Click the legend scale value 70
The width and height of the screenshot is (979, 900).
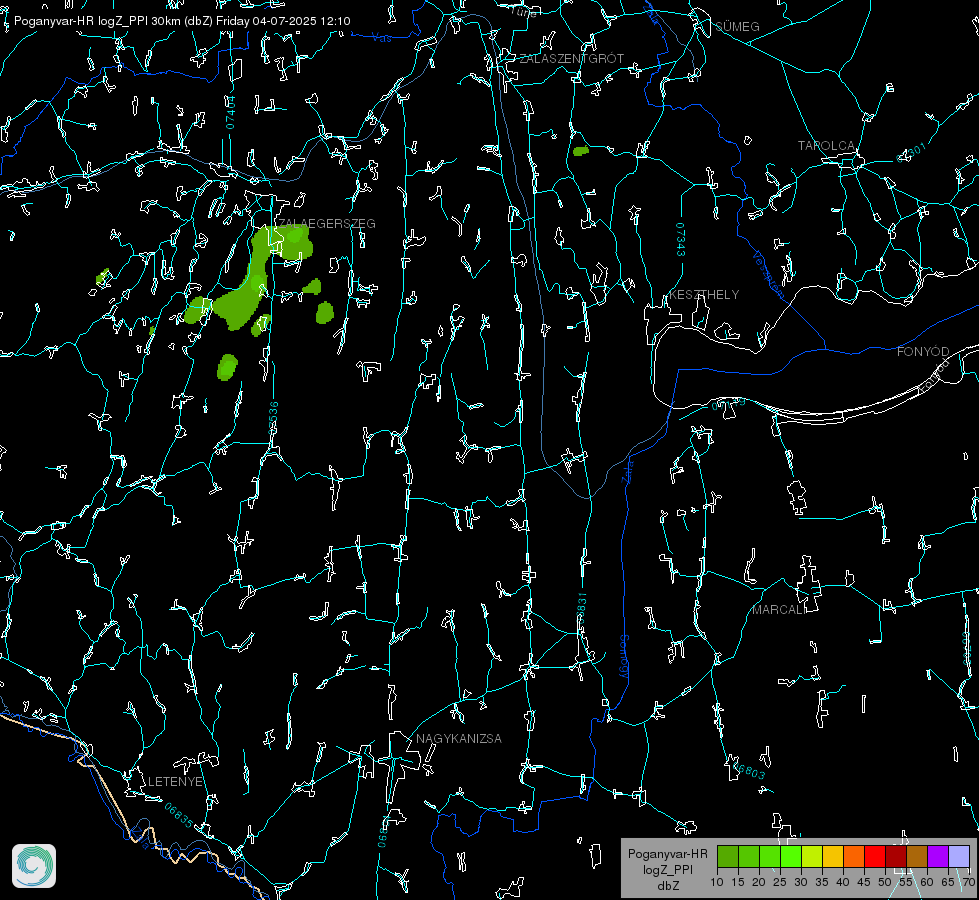pos(968,883)
